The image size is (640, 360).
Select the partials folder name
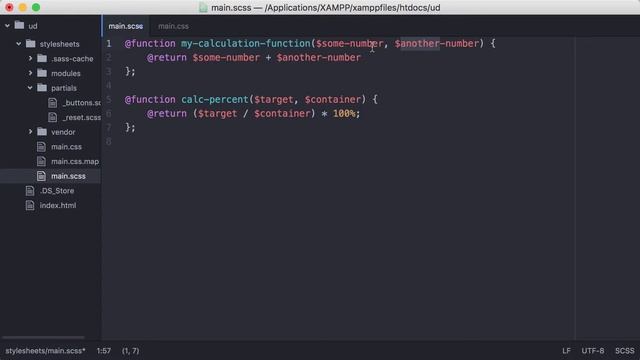click(x=64, y=88)
